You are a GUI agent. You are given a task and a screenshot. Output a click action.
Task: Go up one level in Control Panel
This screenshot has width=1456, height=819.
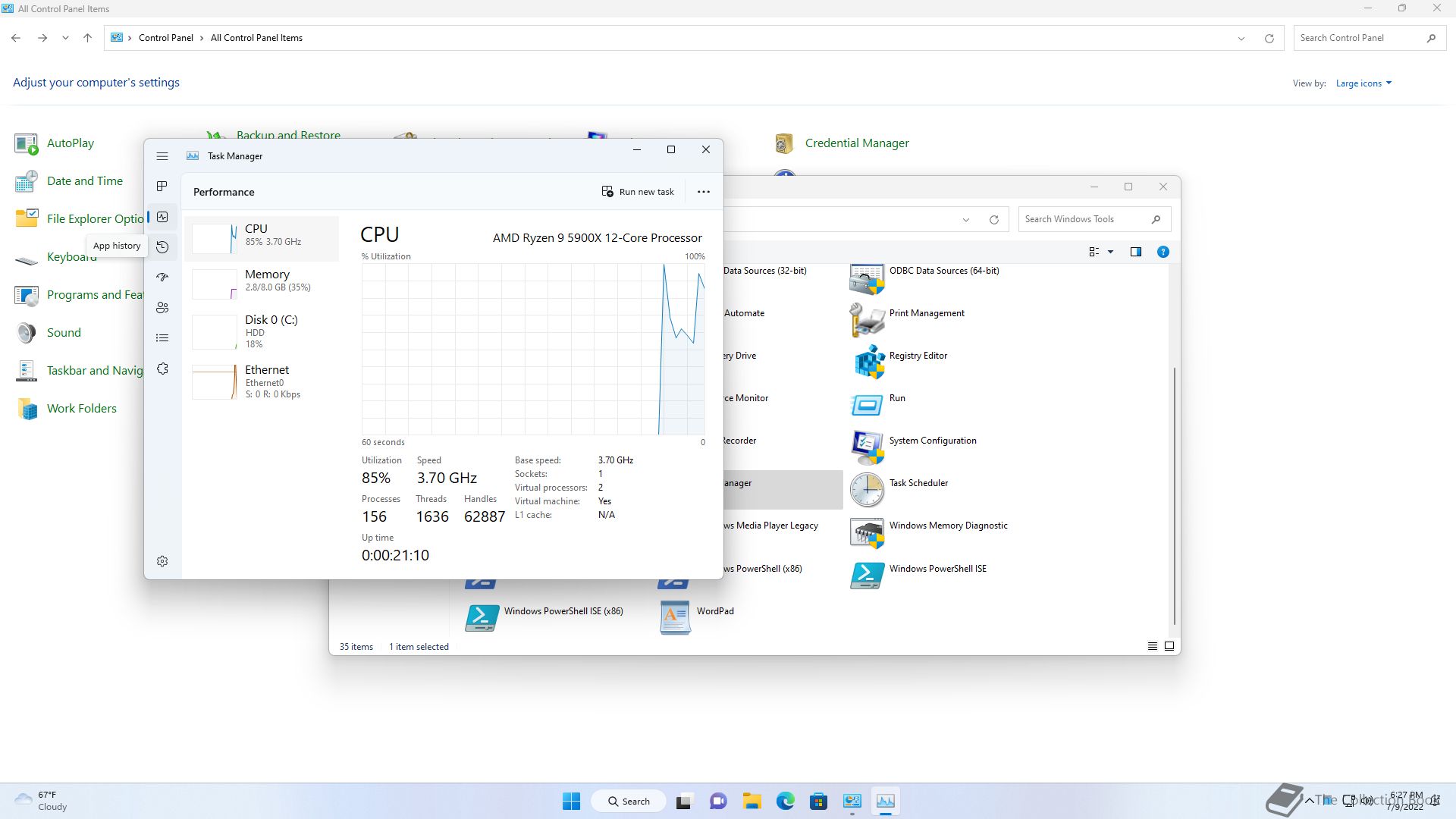click(x=87, y=38)
